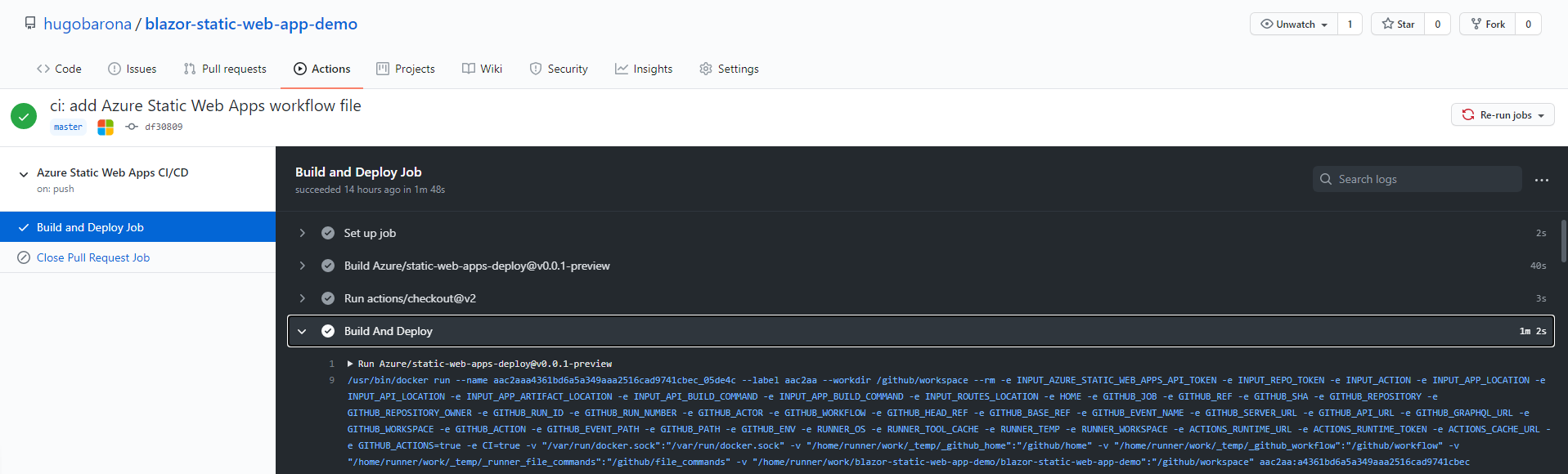The height and width of the screenshot is (474, 1568).
Task: Collapse the Azure Static Web Apps CI/CD workflow
Action: click(24, 174)
